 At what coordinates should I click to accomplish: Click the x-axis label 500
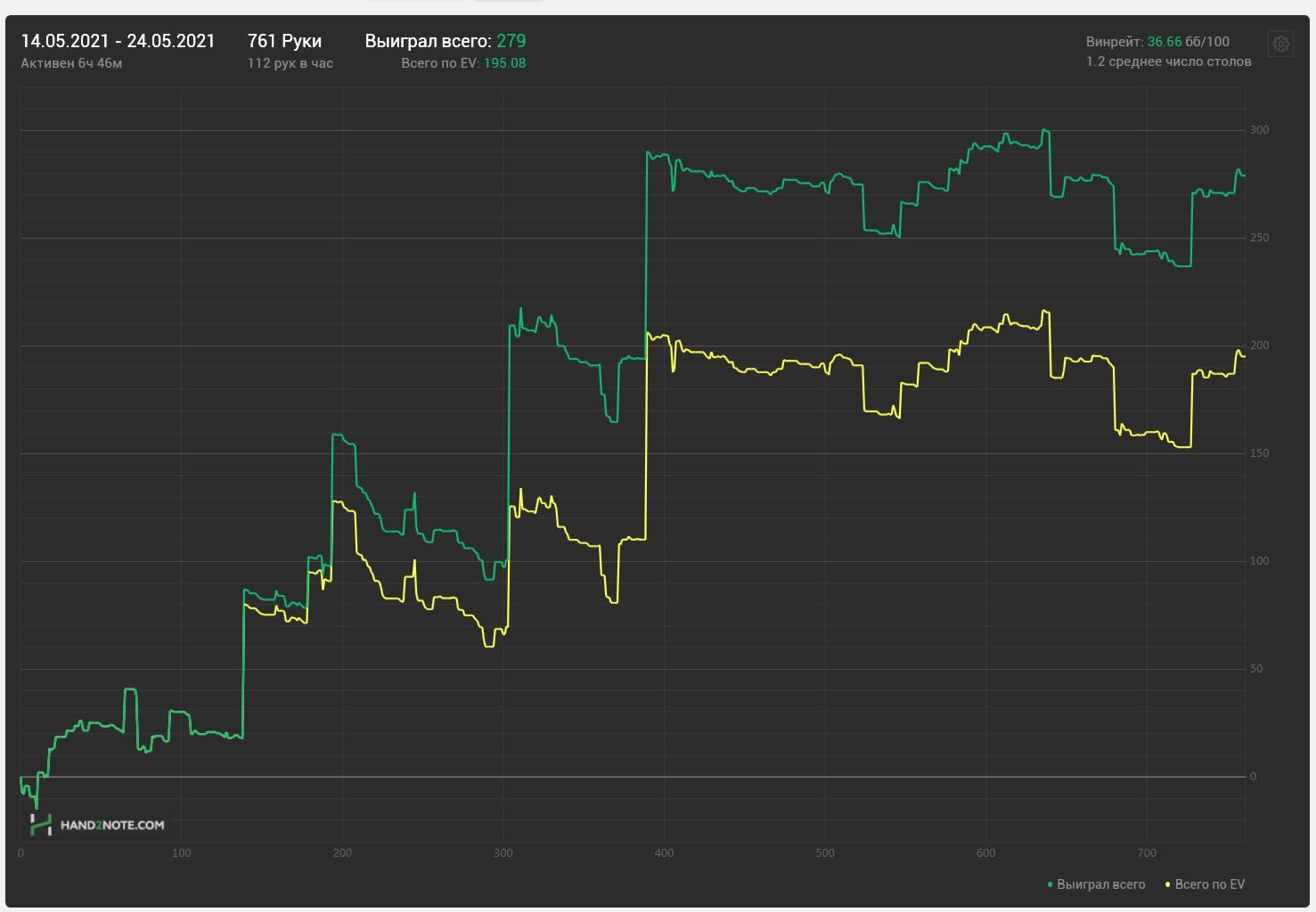(x=825, y=853)
